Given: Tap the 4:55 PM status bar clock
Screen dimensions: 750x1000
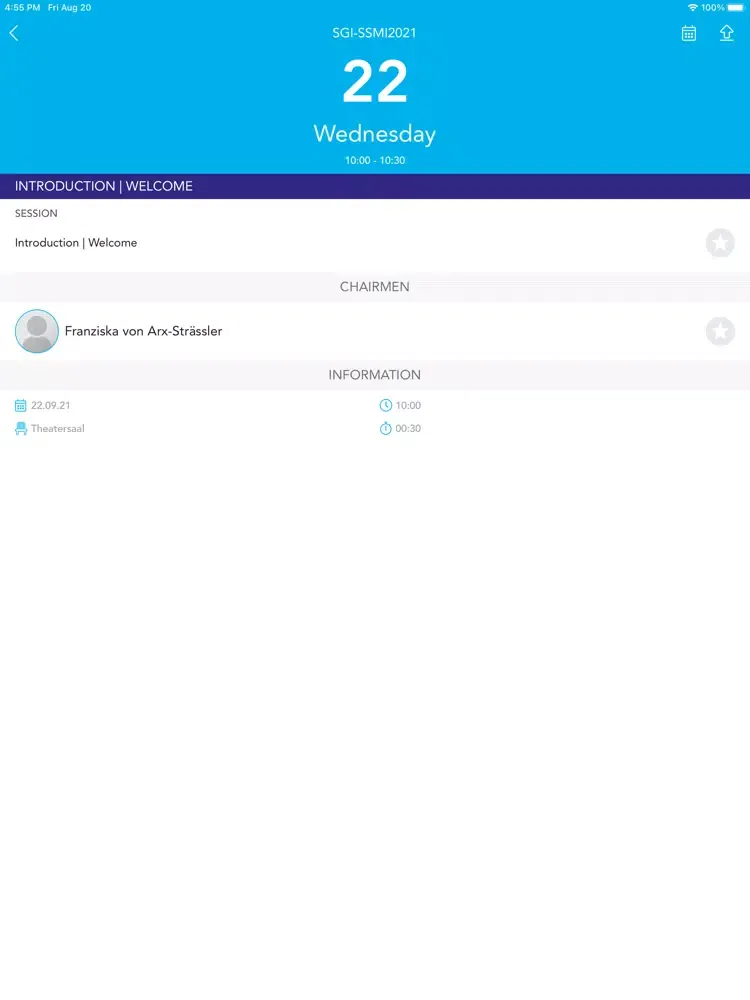Looking at the screenshot, I should point(22,8).
